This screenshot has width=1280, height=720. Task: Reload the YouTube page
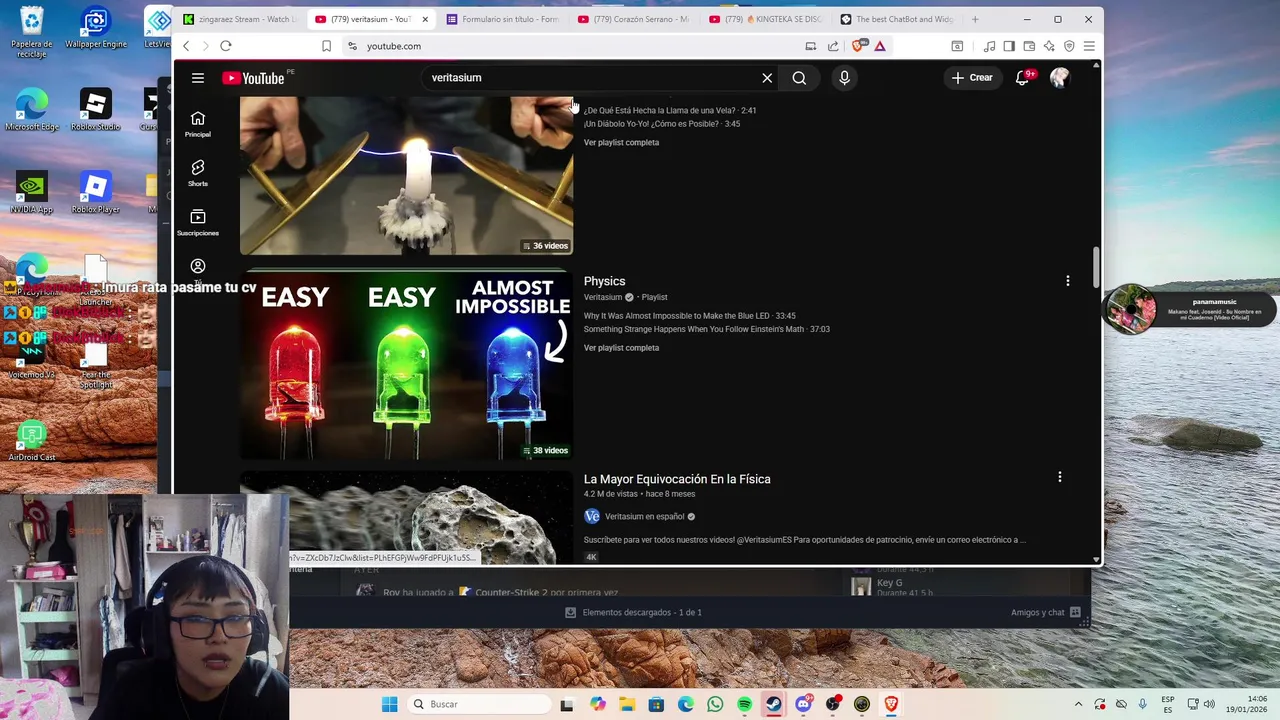226,46
